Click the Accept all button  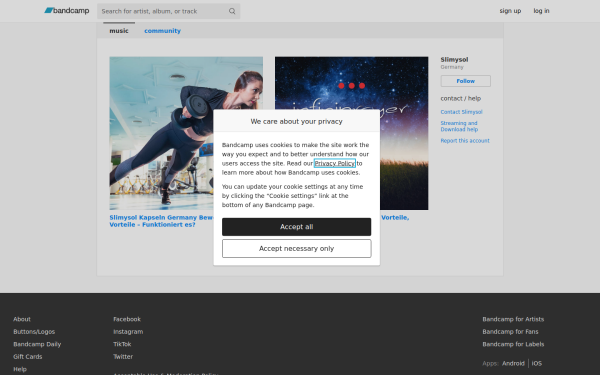(x=296, y=227)
